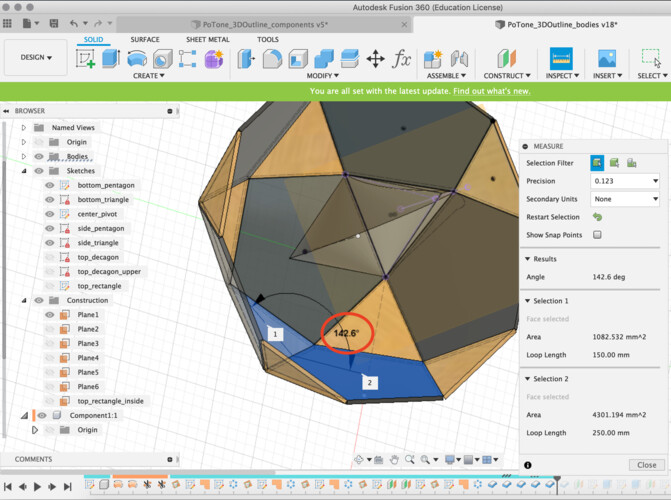671x500 pixels.
Task: Click the Combine bodies tool icon
Action: point(324,59)
